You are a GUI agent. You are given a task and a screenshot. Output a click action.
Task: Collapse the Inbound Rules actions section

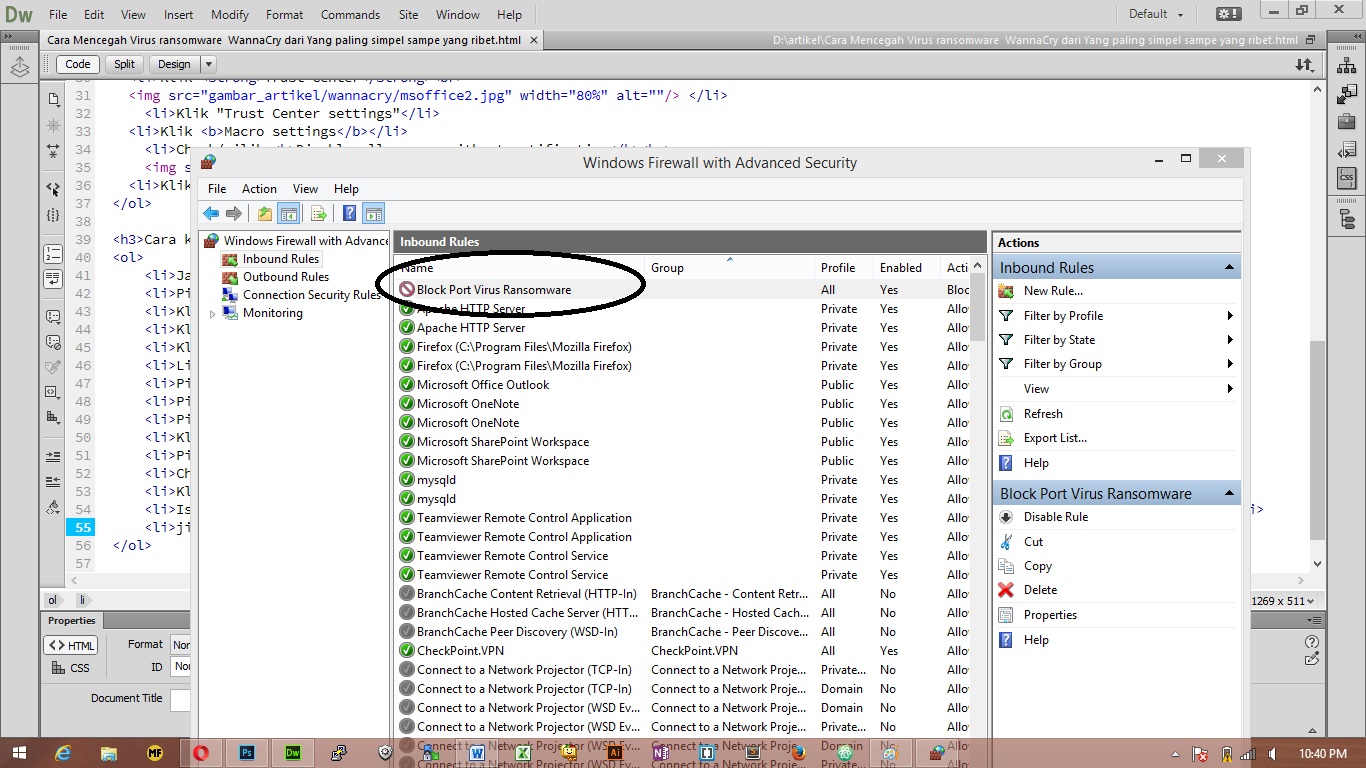coord(1229,268)
